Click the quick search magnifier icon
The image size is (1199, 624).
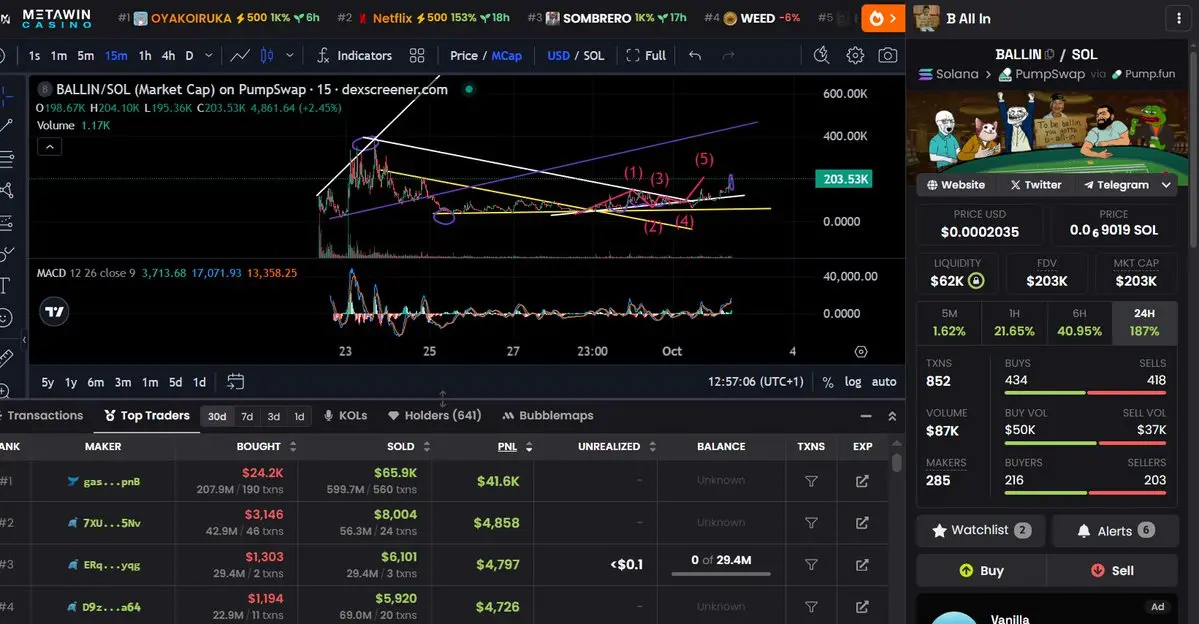821,55
